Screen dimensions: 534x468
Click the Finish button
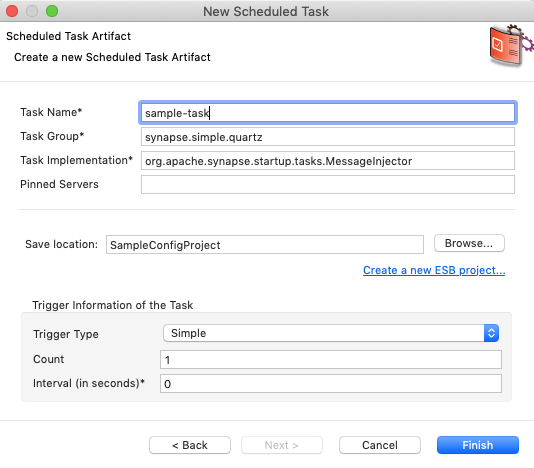(x=477, y=445)
